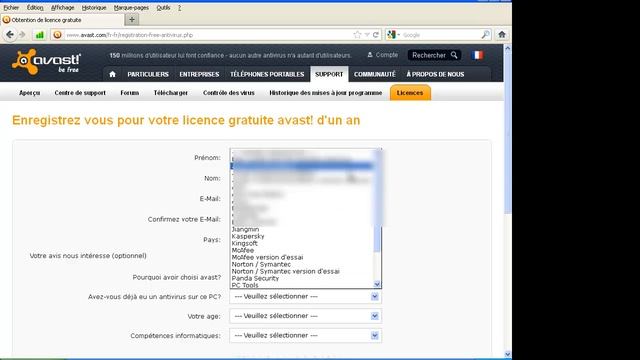Viewport: 640px width, 360px height.
Task: Open À PROPOS DE NOUS navigation item
Action: tap(435, 74)
